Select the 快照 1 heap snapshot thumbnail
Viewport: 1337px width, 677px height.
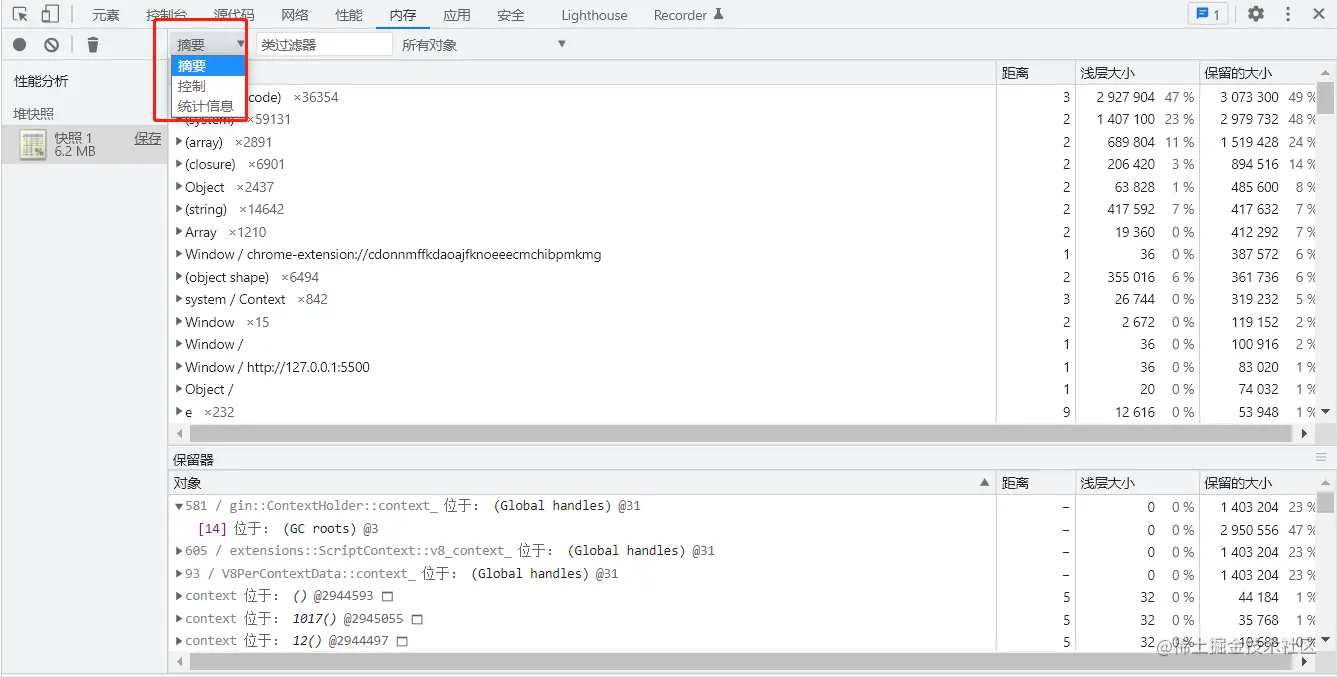tap(34, 145)
